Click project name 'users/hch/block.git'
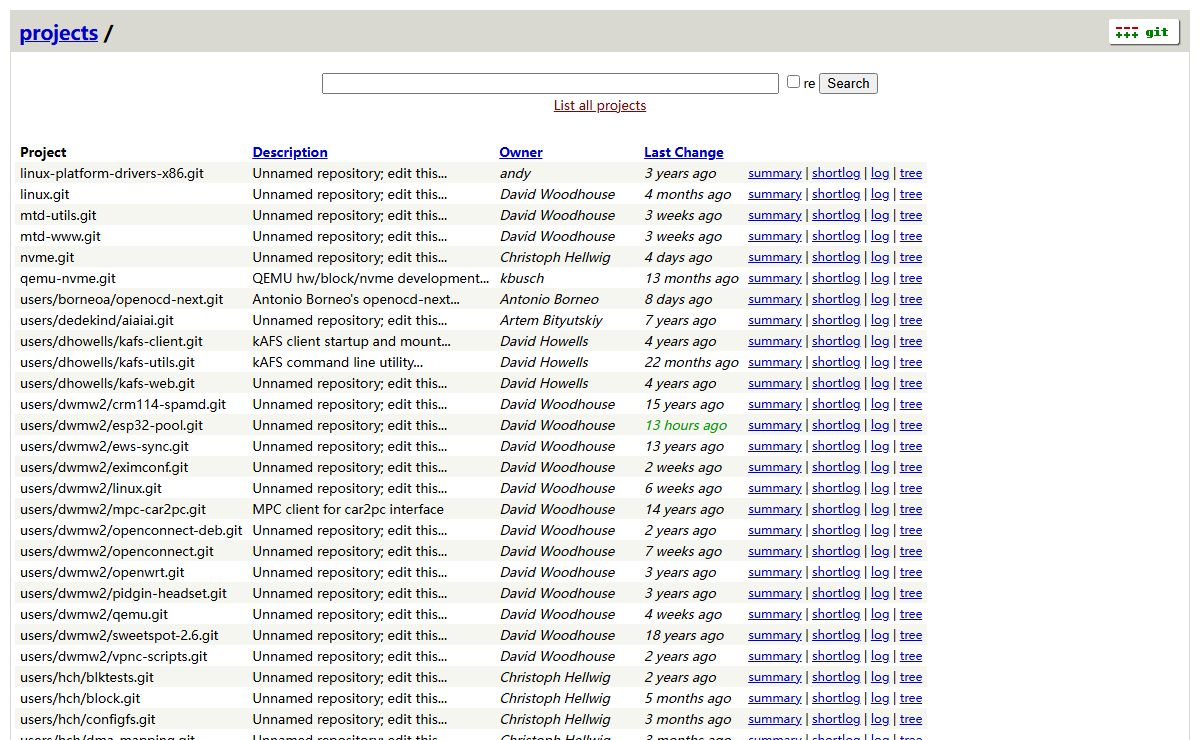This screenshot has height=740, width=1200. pyautogui.click(x=80, y=699)
